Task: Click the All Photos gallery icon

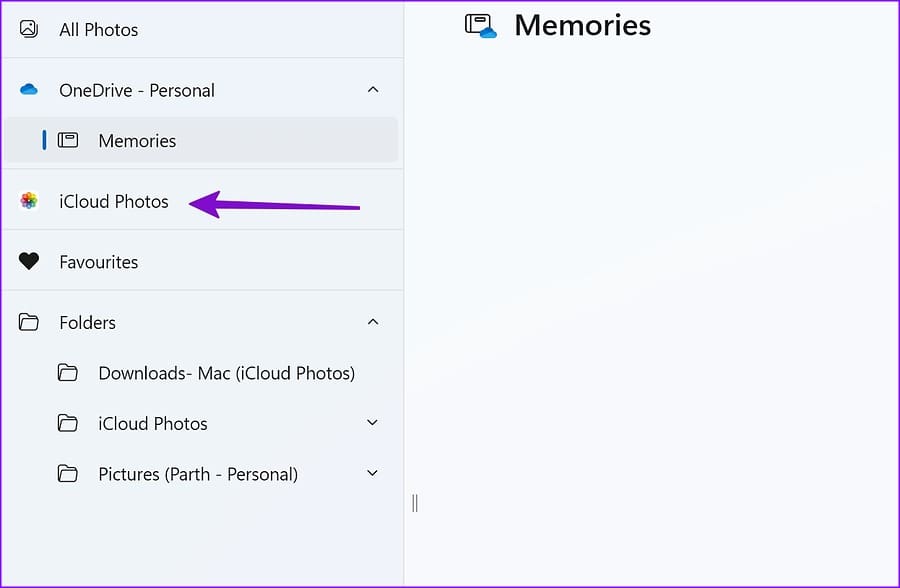Action: point(29,29)
